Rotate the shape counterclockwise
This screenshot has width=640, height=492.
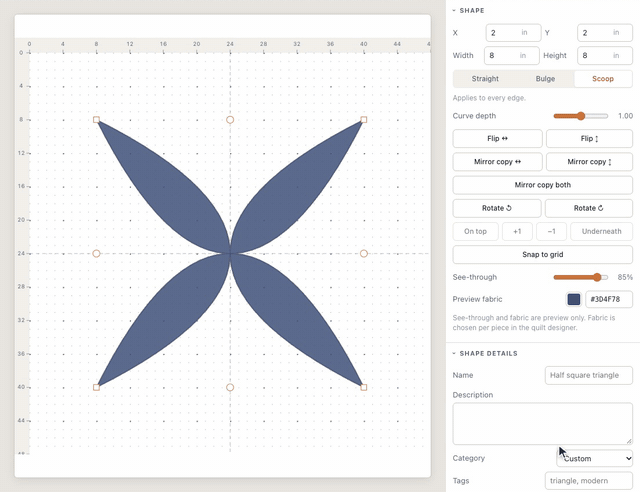[497, 208]
